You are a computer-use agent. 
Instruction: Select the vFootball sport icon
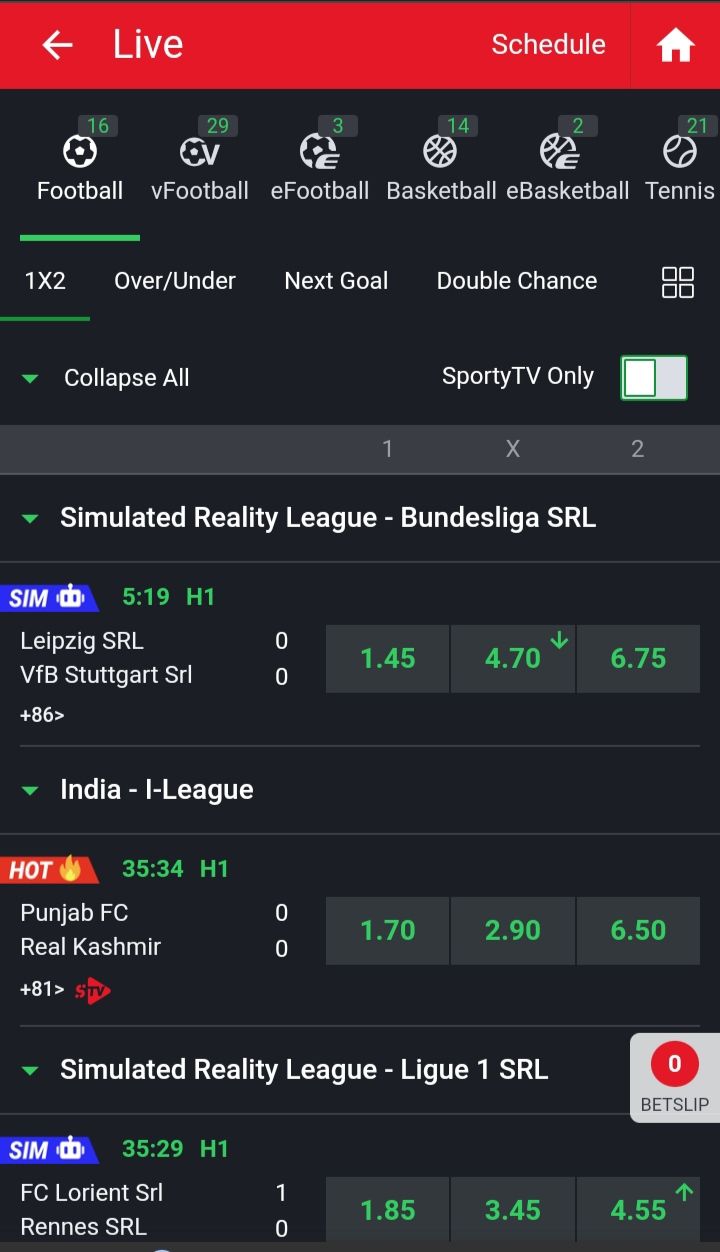[200, 152]
